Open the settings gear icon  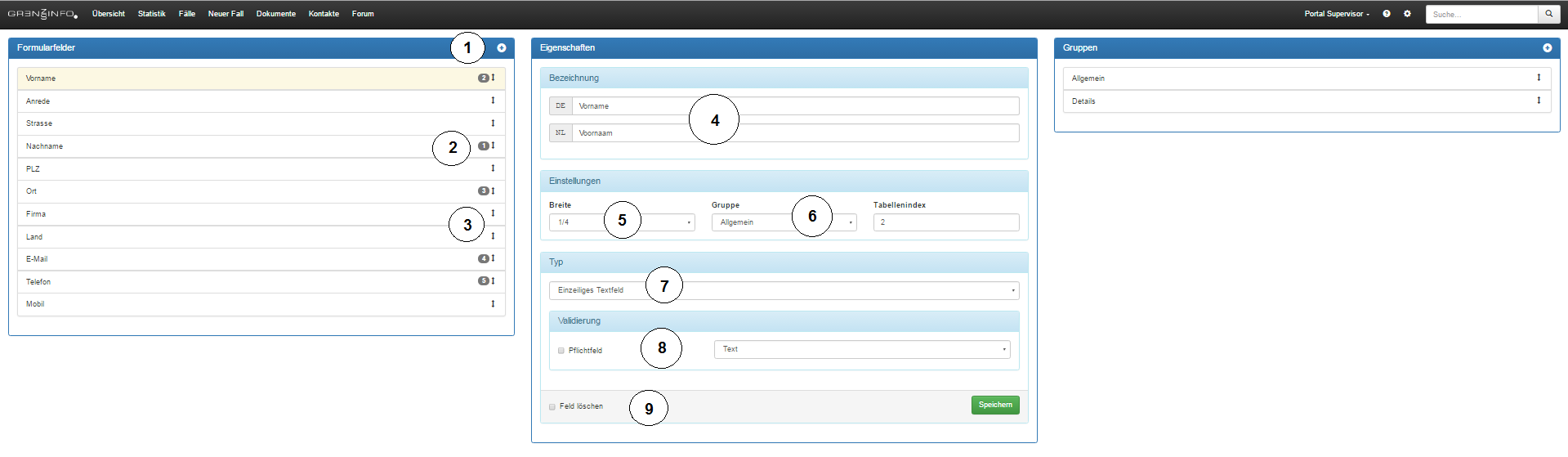pos(1407,14)
